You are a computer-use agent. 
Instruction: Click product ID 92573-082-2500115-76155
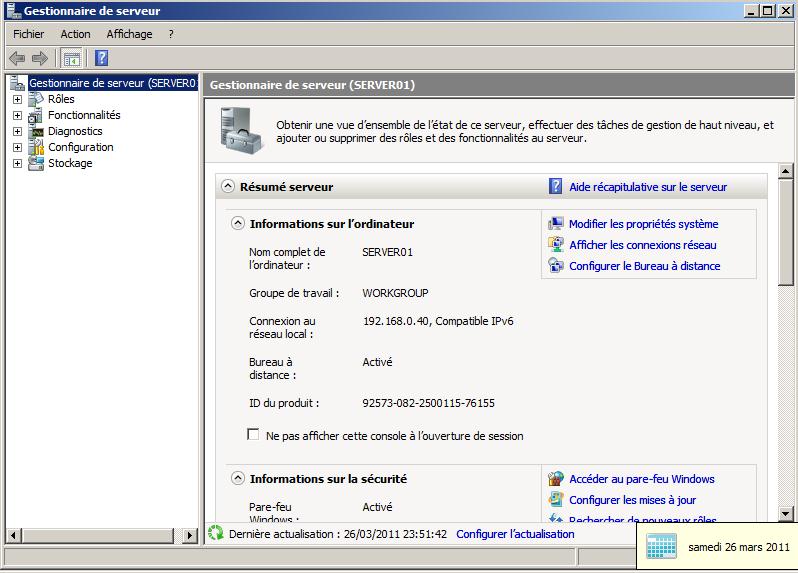click(429, 403)
